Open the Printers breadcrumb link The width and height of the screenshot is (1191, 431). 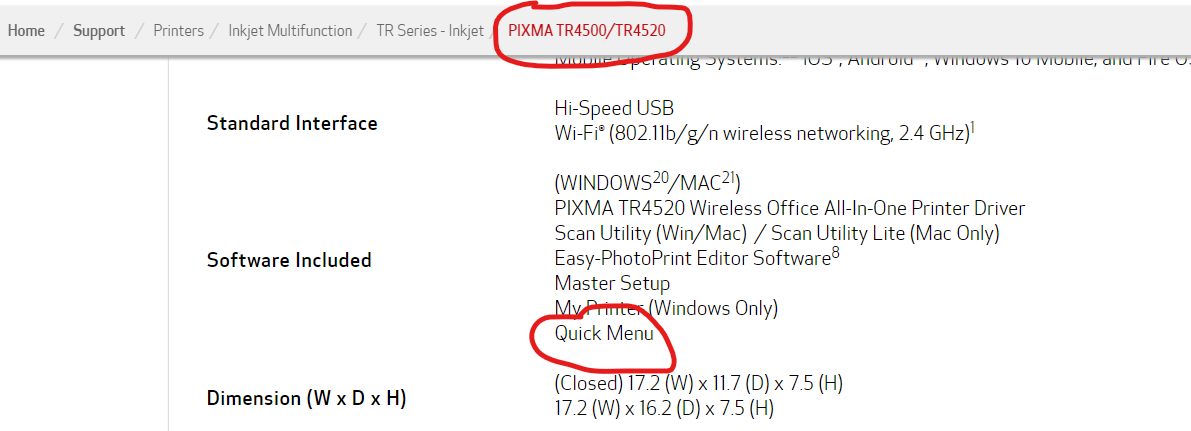pyautogui.click(x=179, y=30)
